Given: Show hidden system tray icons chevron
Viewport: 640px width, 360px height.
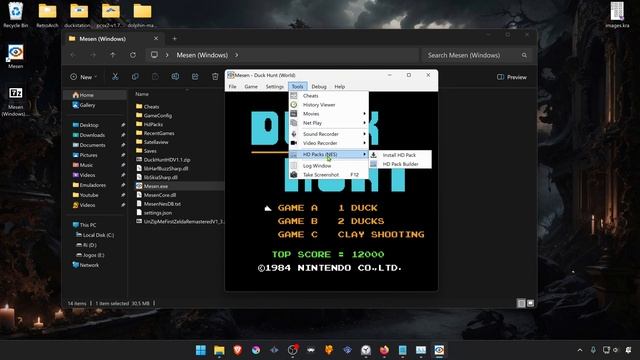Looking at the screenshot, I should [x=580, y=350].
